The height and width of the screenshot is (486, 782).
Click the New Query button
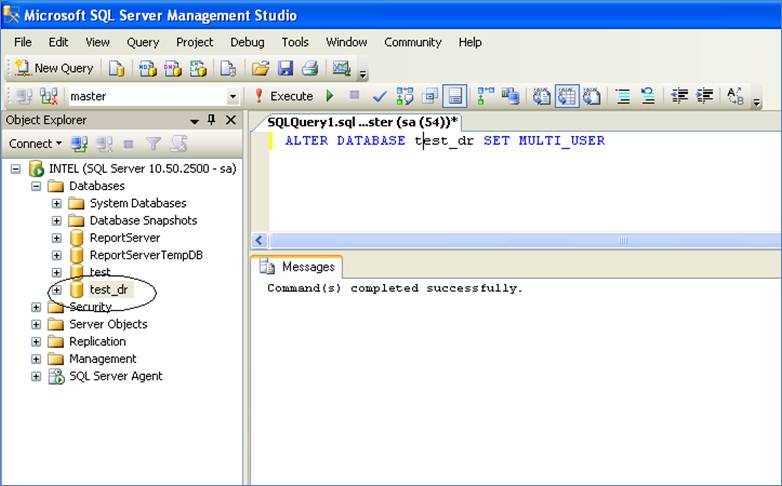click(x=54, y=68)
